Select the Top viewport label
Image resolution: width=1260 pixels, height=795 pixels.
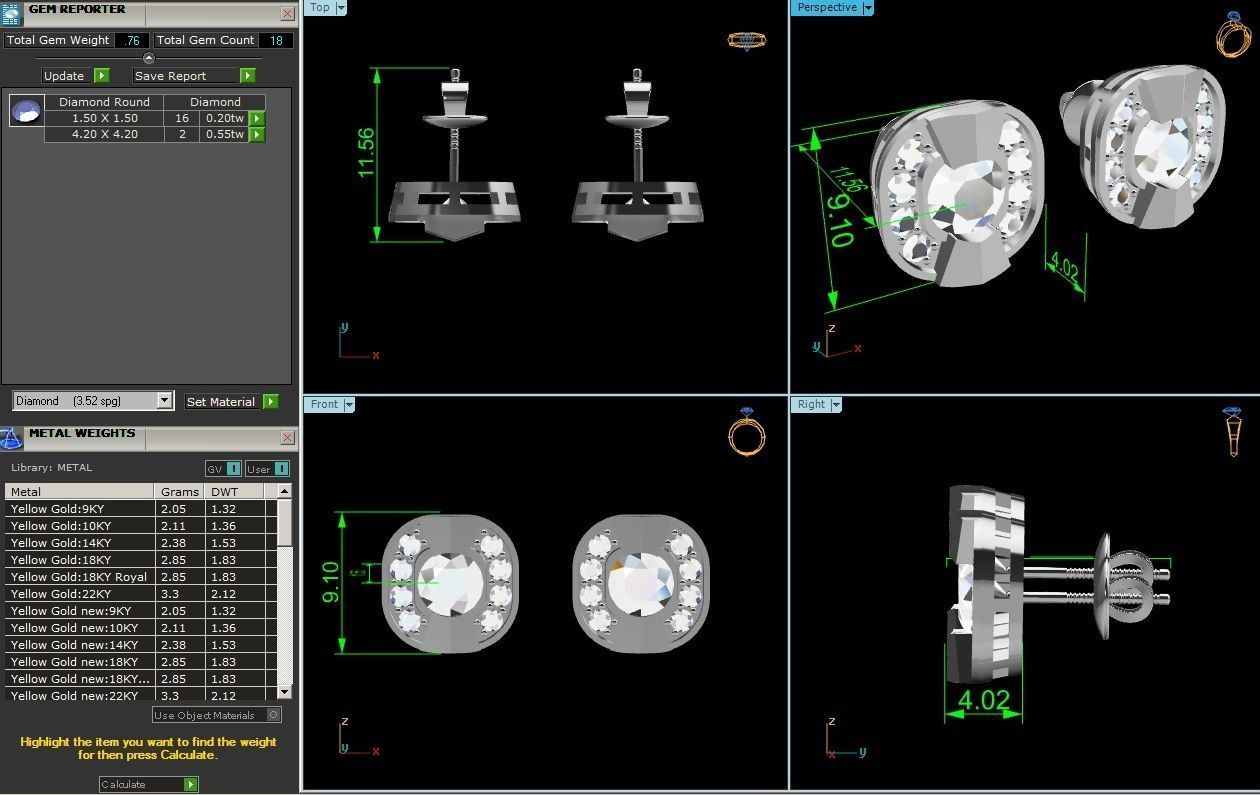320,7
